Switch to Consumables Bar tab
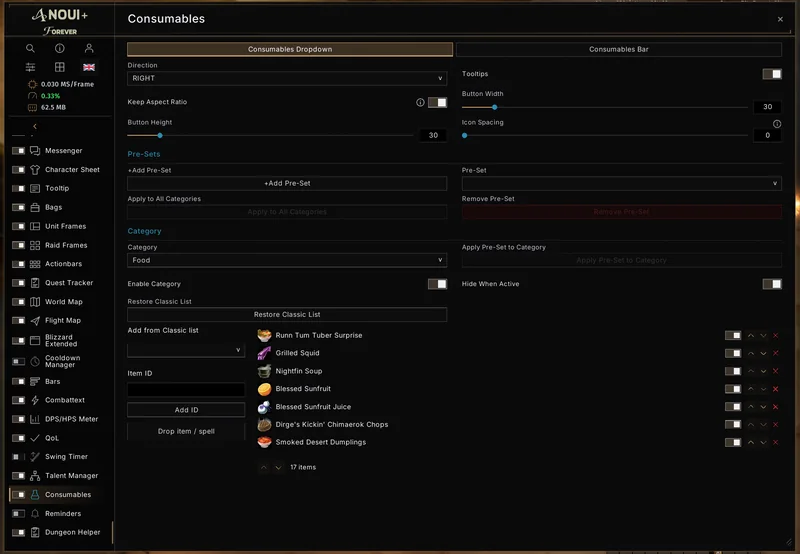Image resolution: width=800 pixels, height=554 pixels. (618, 49)
